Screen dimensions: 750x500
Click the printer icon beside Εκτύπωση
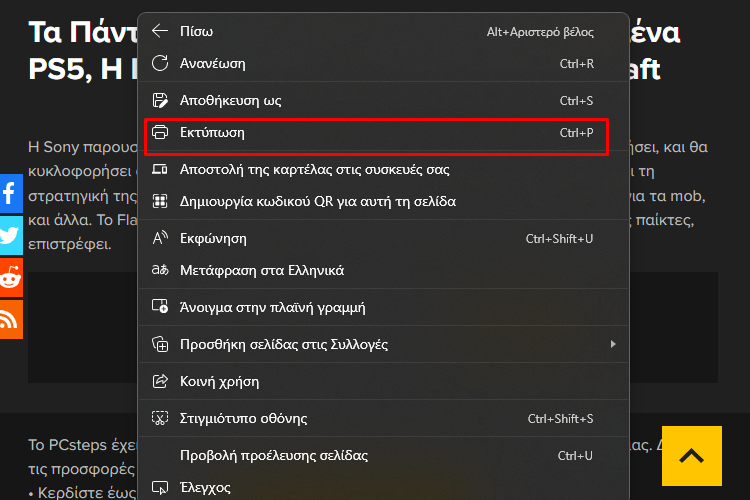click(x=160, y=132)
